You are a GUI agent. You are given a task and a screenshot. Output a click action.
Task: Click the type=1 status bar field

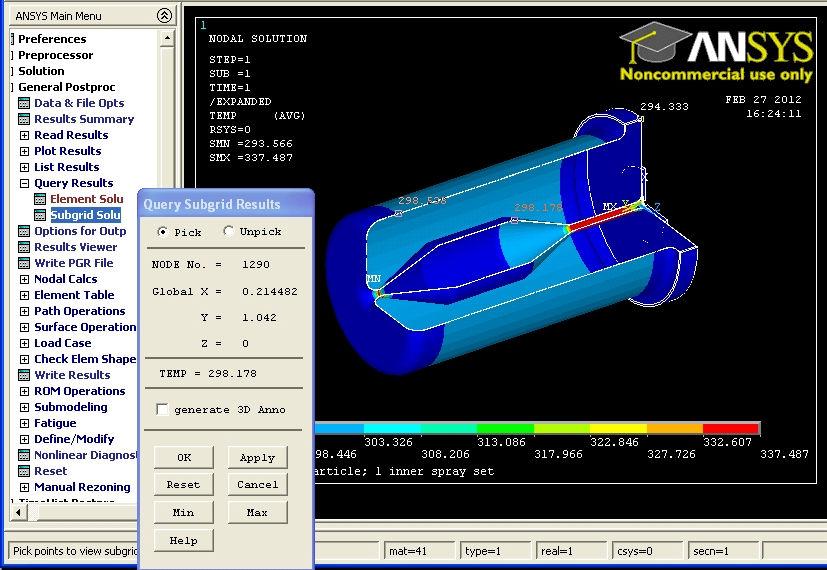pos(495,551)
